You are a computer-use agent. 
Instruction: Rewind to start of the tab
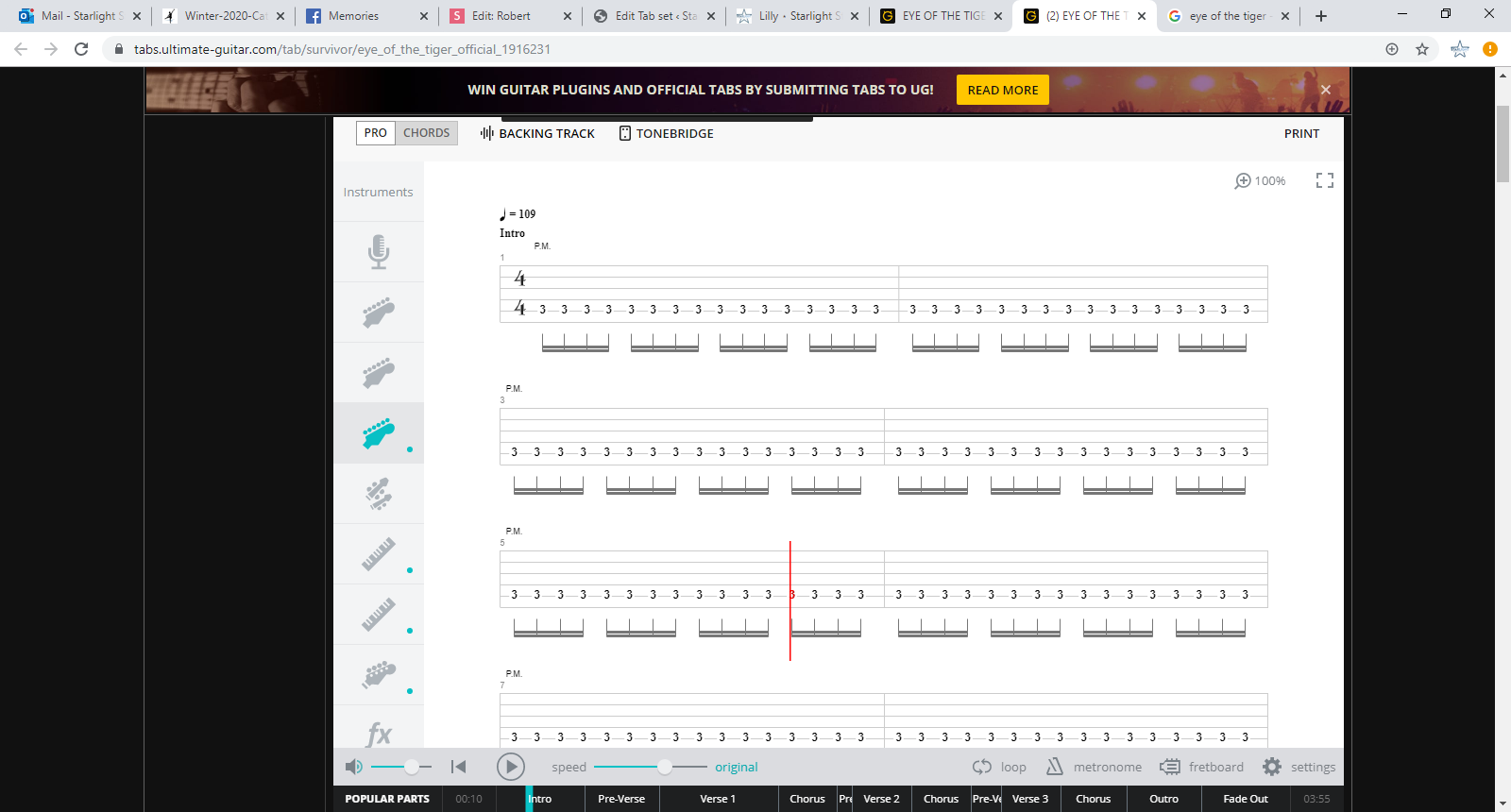click(458, 767)
